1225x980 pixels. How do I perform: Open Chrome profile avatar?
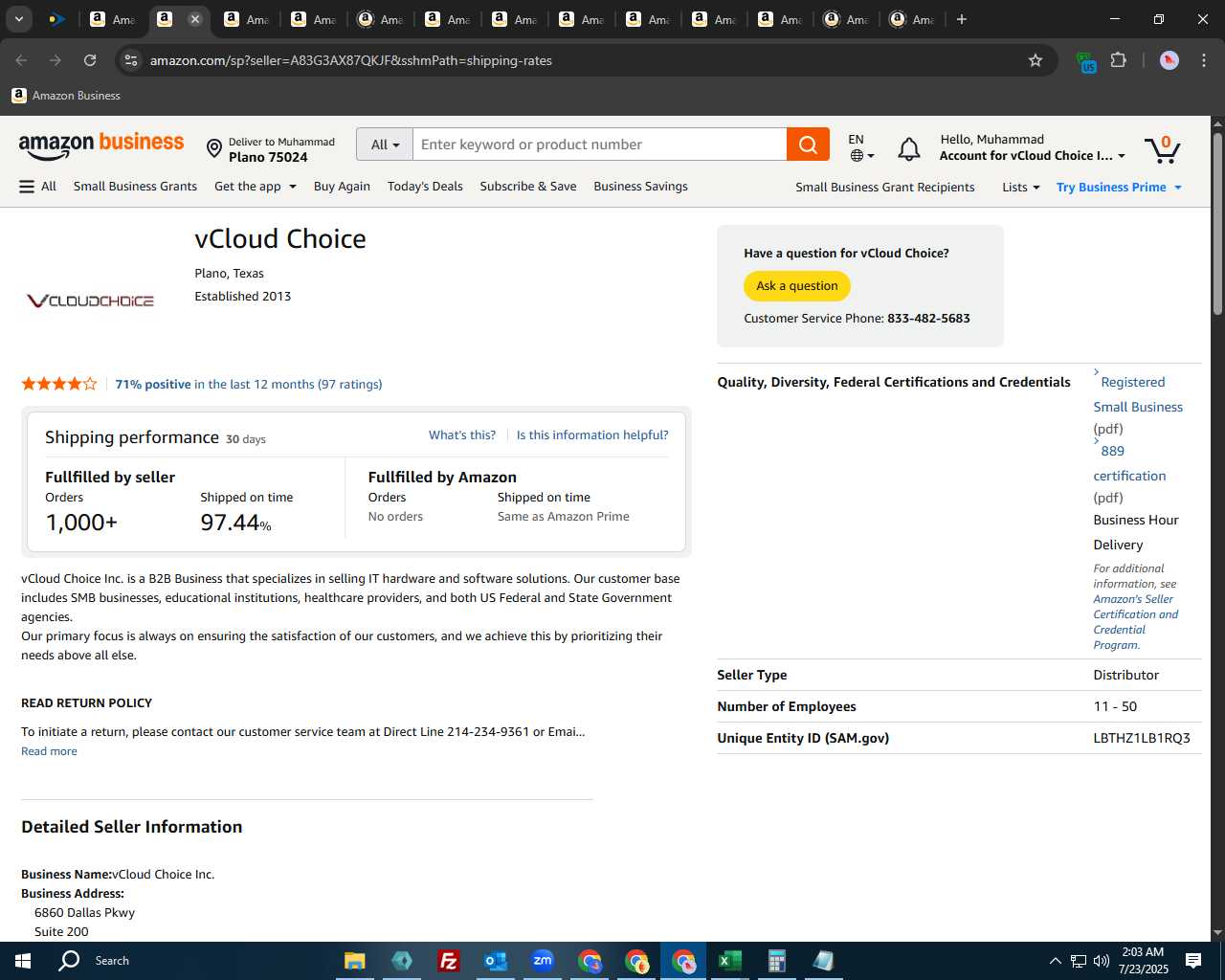[x=1169, y=60]
